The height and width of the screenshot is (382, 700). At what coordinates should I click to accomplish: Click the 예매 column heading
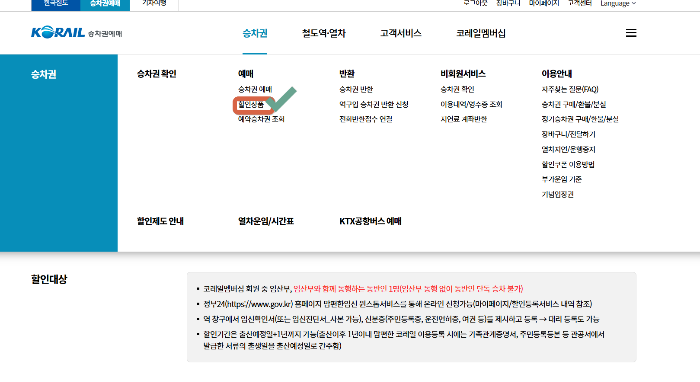pyautogui.click(x=246, y=74)
